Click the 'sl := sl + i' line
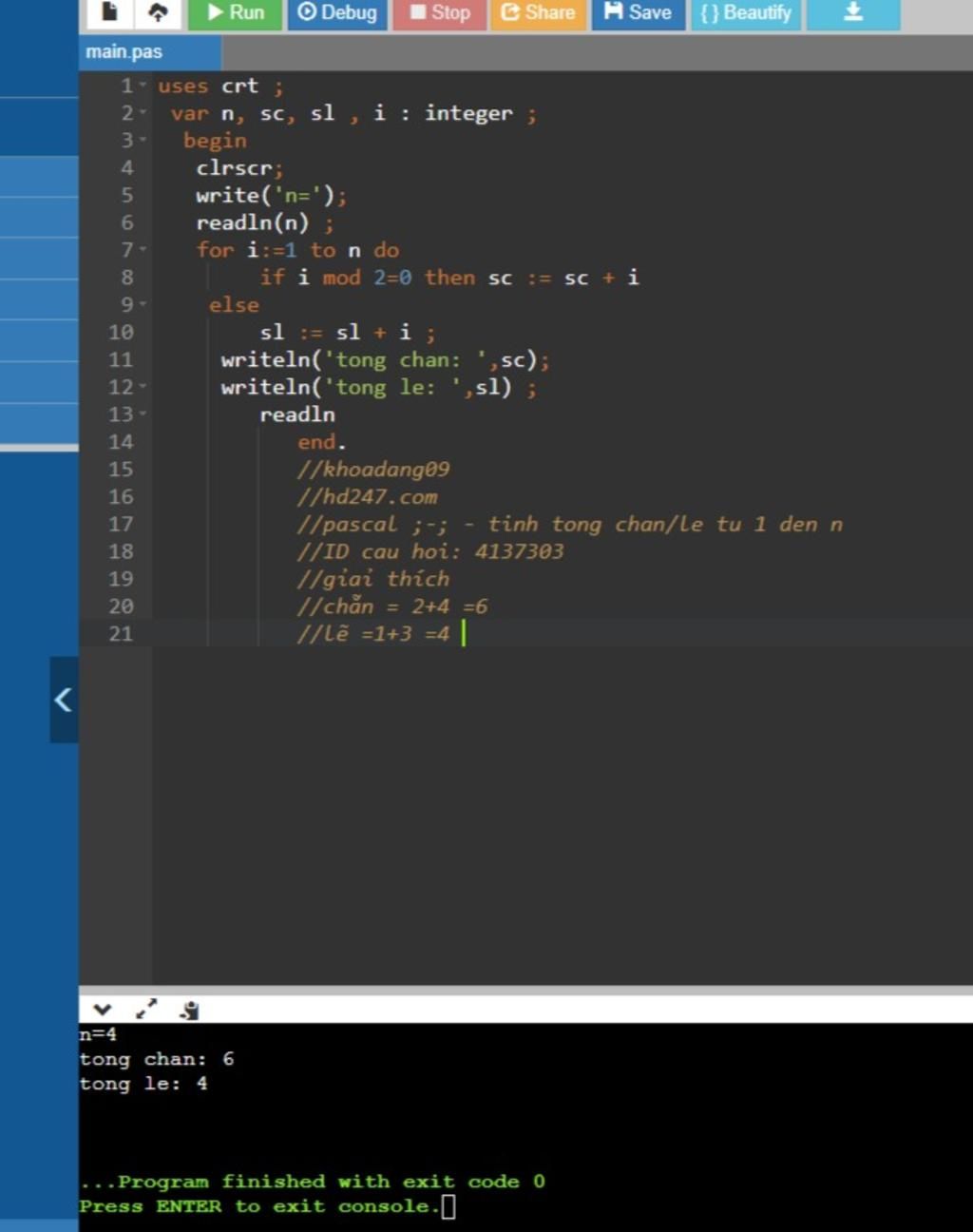 coord(348,333)
